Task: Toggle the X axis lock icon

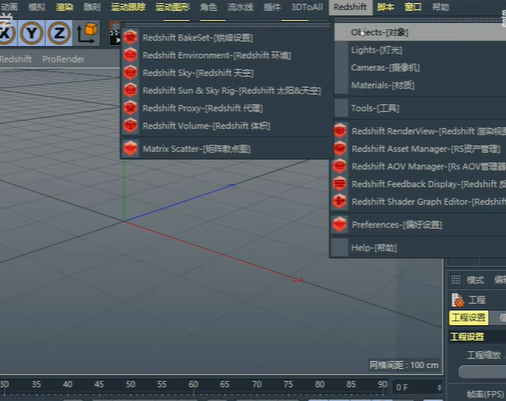Action: tap(6, 33)
